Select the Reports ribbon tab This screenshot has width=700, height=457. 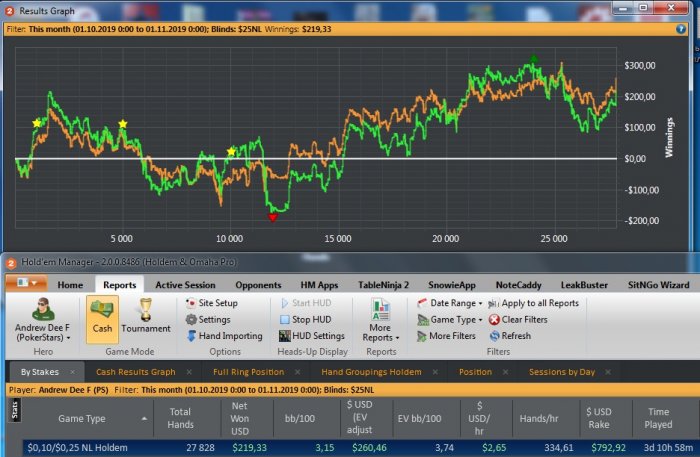click(x=120, y=285)
